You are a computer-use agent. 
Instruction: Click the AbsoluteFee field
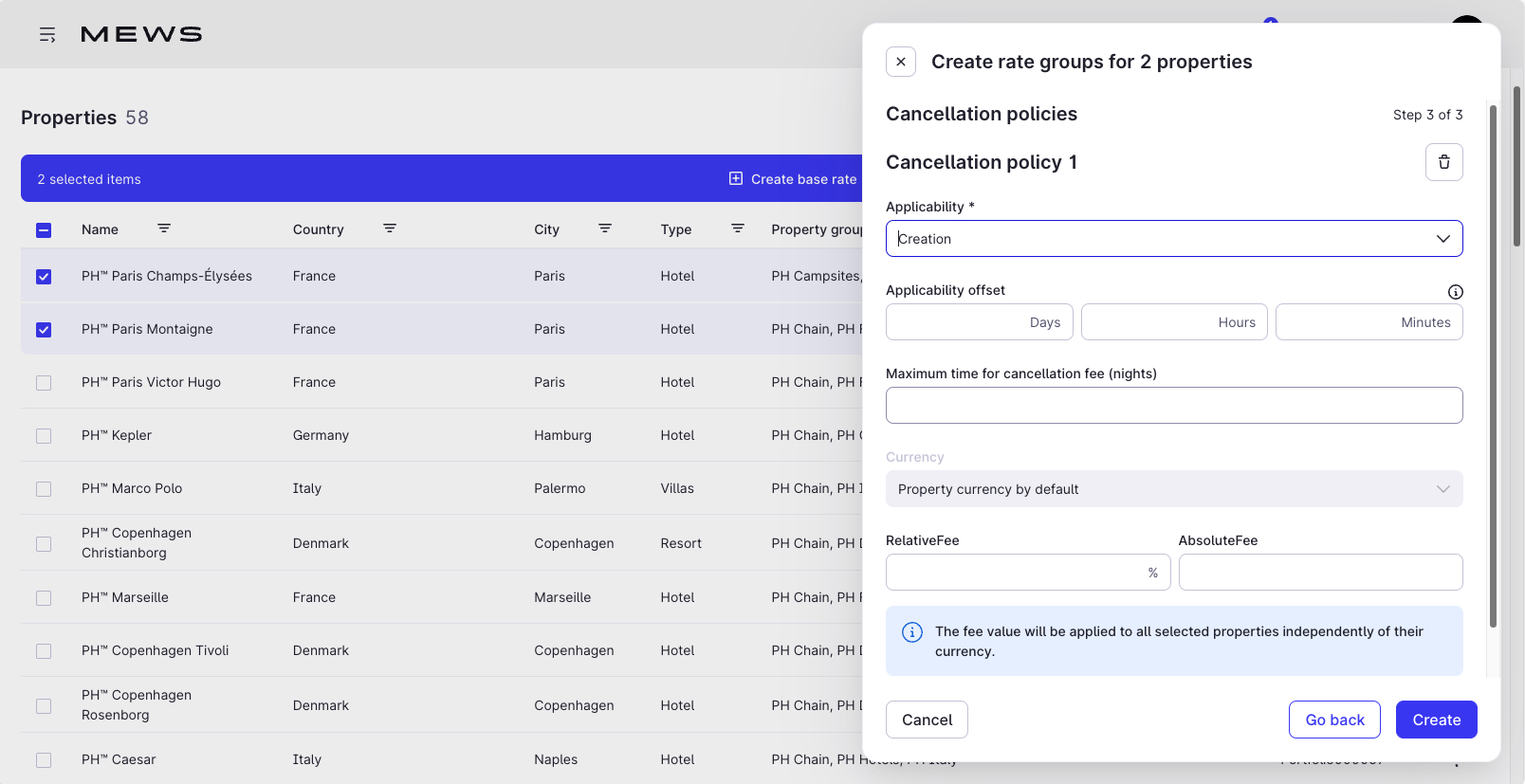1321,573
